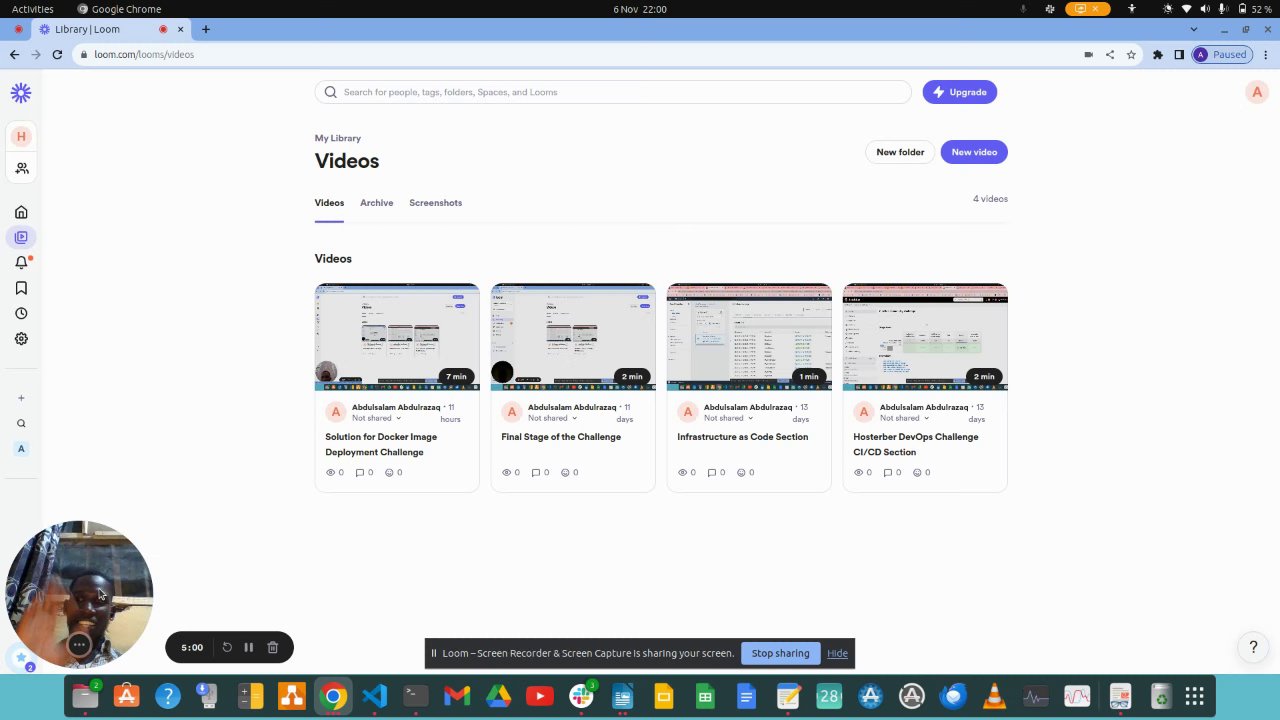Open Watch Later bookmark icon in sidebar

click(x=21, y=288)
